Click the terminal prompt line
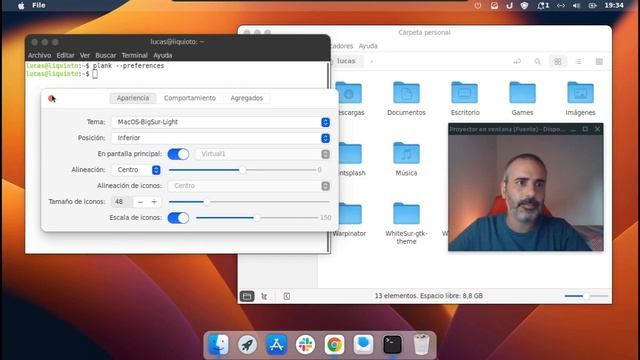This screenshot has height=360, width=640. [61, 74]
